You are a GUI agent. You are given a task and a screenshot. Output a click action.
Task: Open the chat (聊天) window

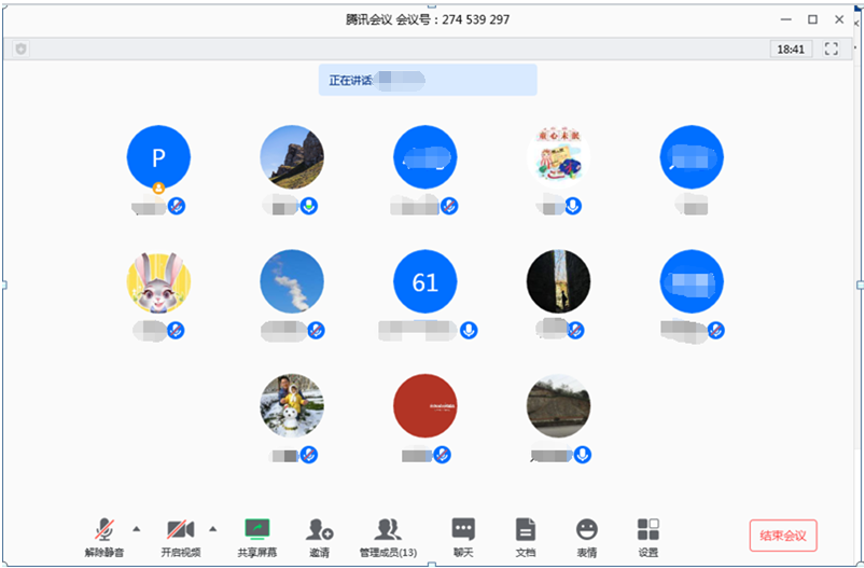462,530
